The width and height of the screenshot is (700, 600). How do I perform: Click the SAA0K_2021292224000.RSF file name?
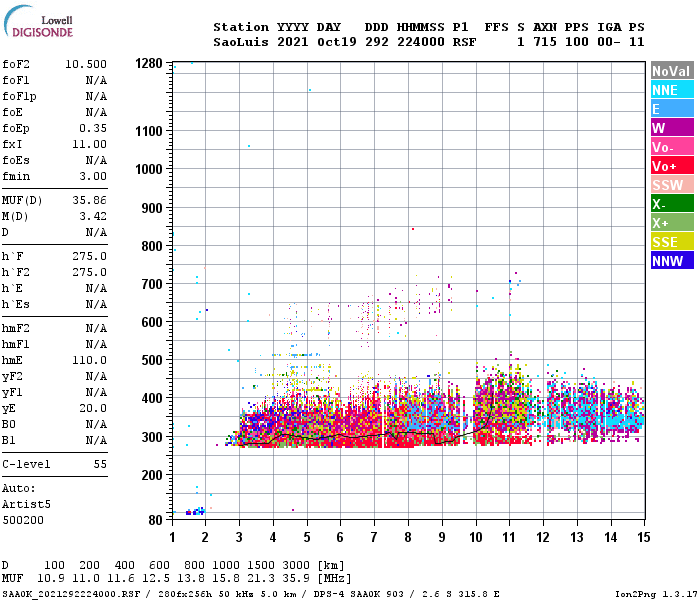[x=71, y=594]
